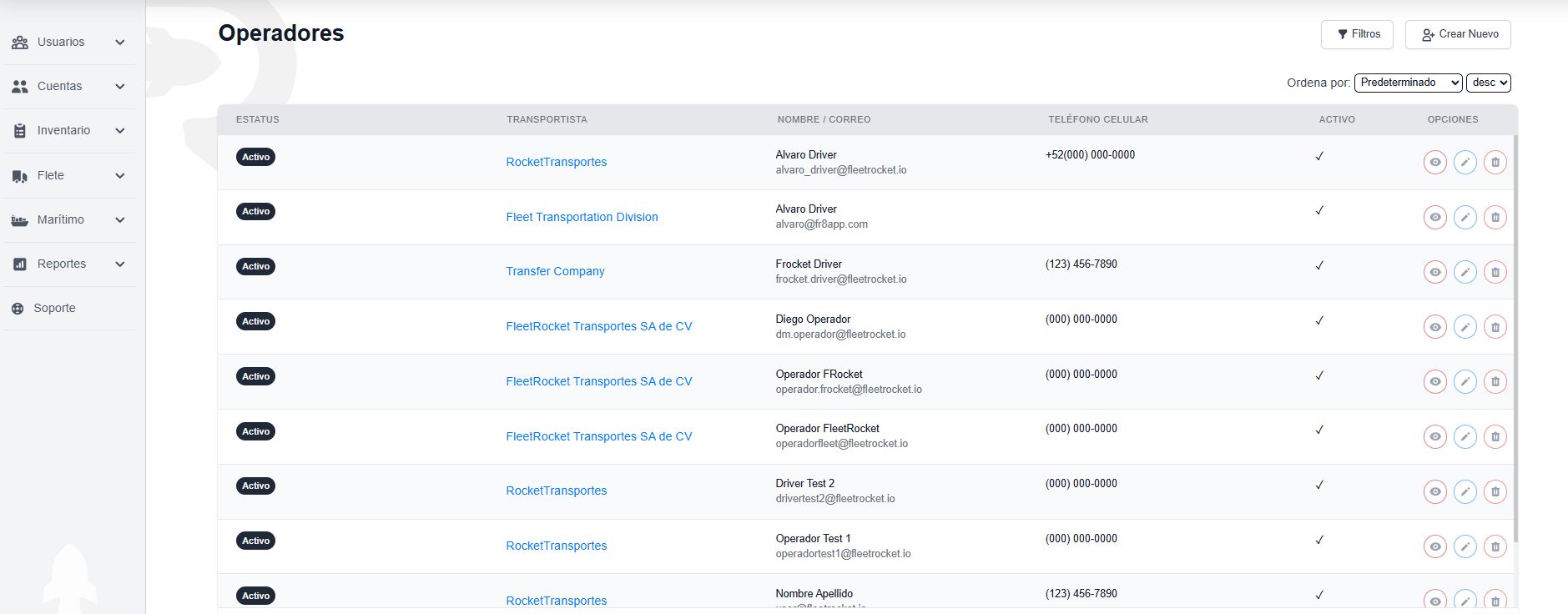This screenshot has width=1568, height=614.
Task: Open the Cuentas sidebar menu
Action: click(x=59, y=87)
